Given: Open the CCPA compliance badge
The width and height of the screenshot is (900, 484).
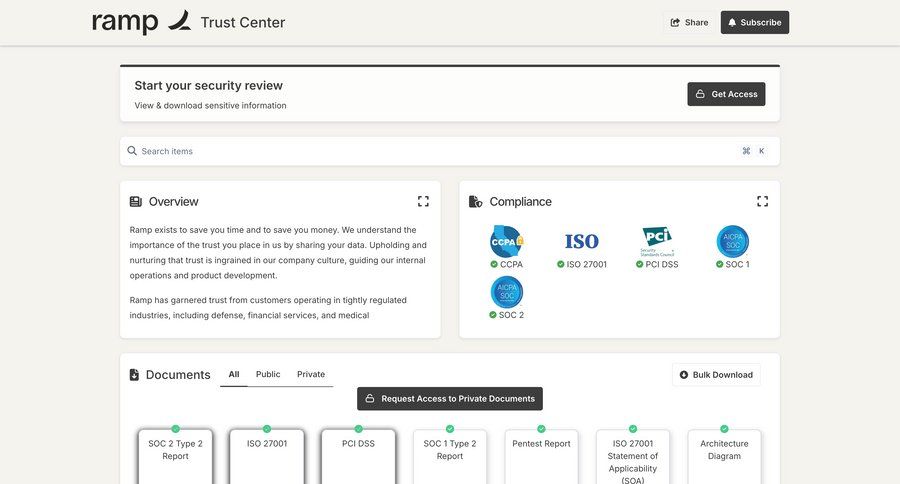Looking at the screenshot, I should point(507,241).
